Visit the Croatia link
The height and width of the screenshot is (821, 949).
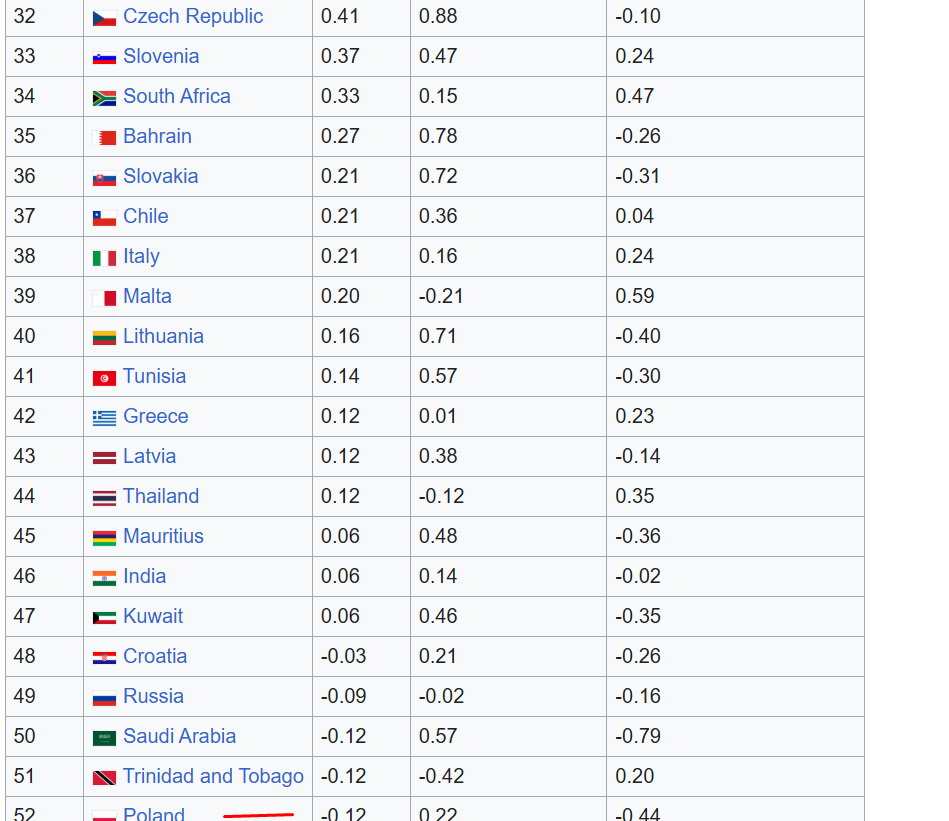pos(155,656)
